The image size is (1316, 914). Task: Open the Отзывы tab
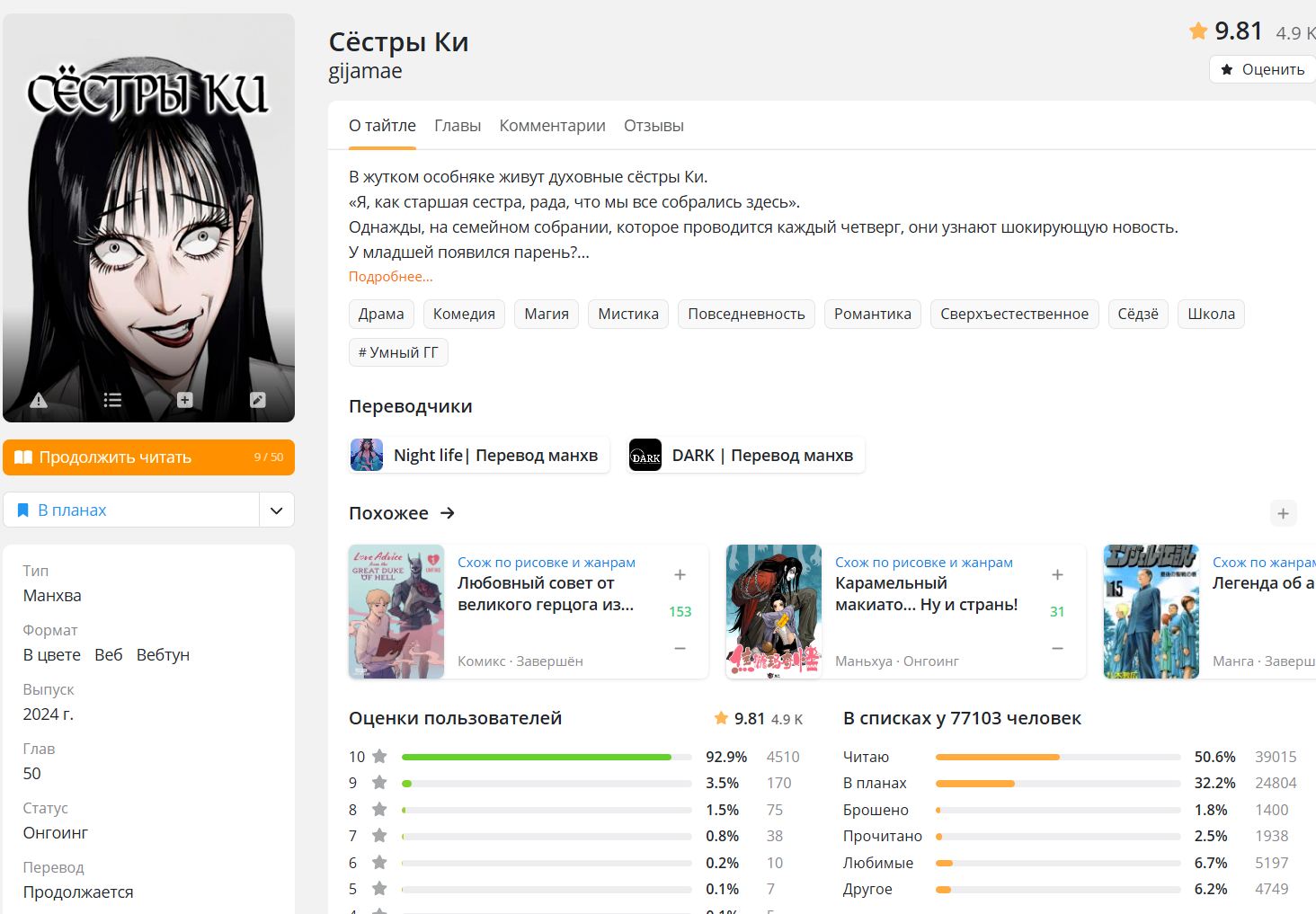pos(654,126)
